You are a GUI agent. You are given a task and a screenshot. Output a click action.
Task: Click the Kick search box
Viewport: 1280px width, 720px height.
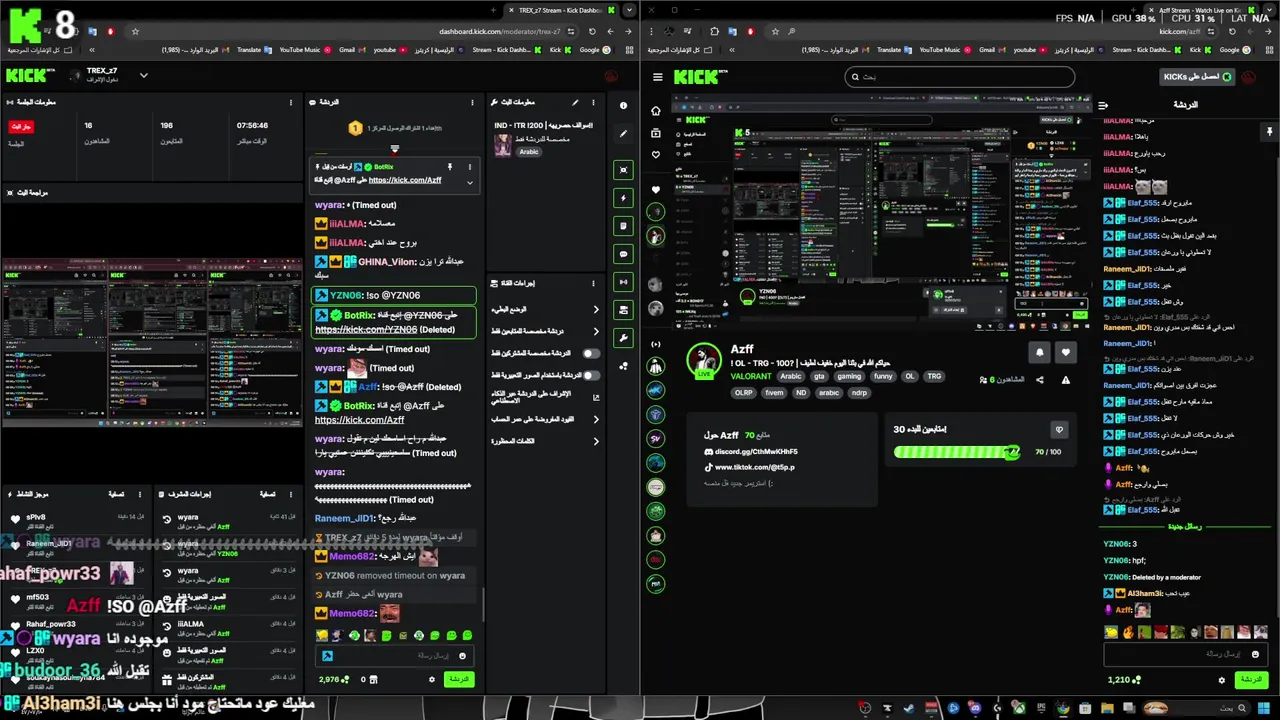[x=960, y=77]
